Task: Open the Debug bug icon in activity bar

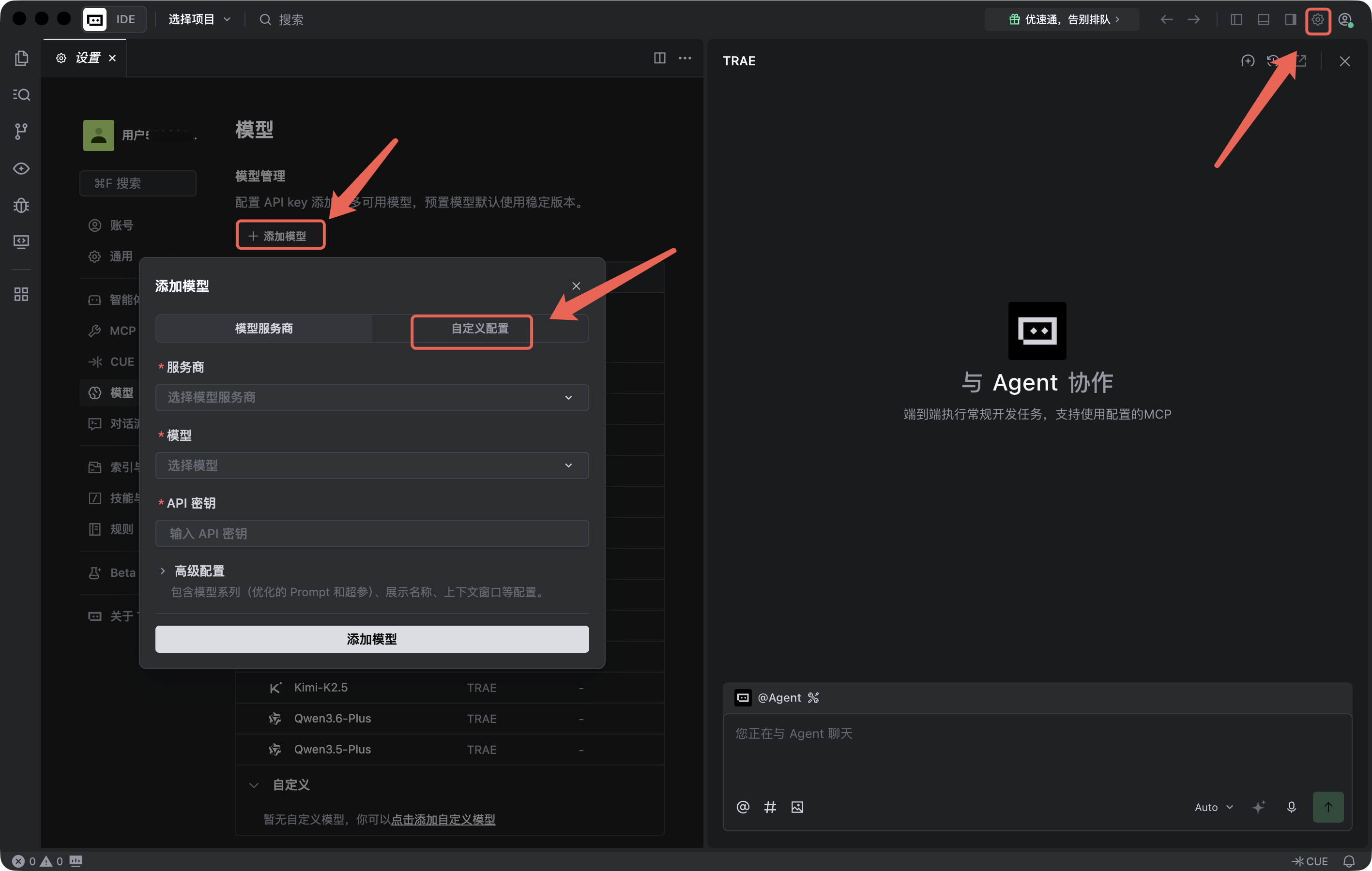Action: (x=21, y=205)
